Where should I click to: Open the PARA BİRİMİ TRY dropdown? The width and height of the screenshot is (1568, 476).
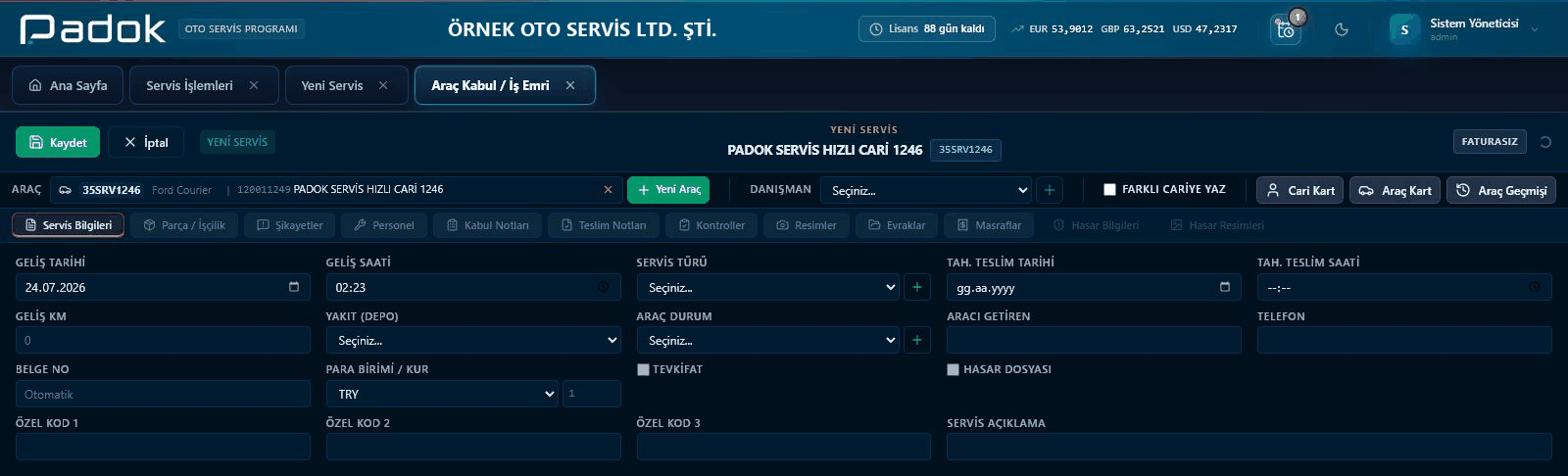coord(442,394)
